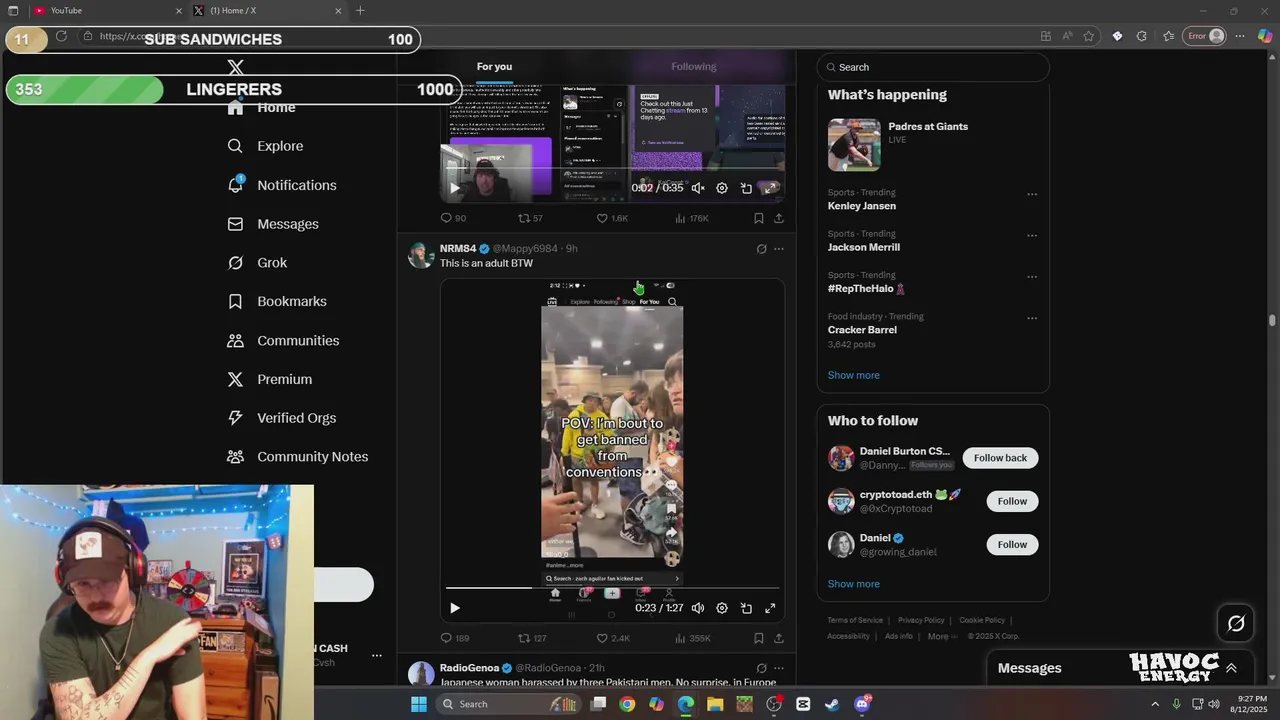The image size is (1280, 720).
Task: Open Bookmarks in the X sidebar
Action: (x=277, y=301)
